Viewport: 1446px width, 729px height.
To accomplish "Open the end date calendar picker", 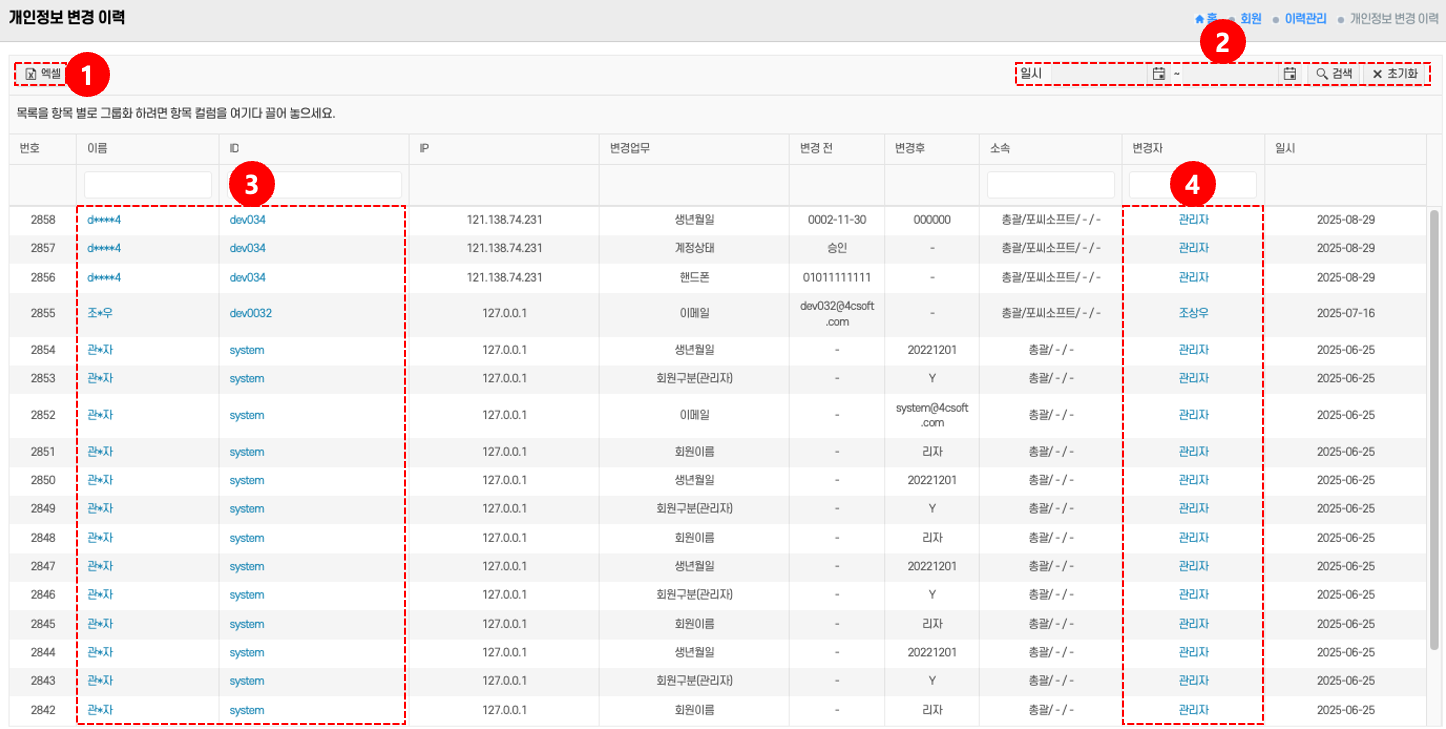I will (x=1290, y=74).
